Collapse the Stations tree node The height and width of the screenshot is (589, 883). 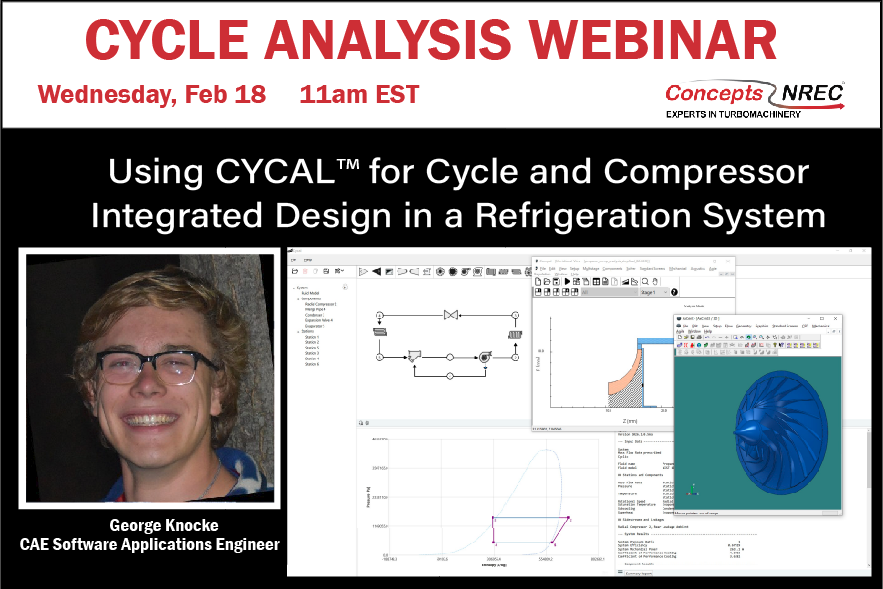point(298,332)
